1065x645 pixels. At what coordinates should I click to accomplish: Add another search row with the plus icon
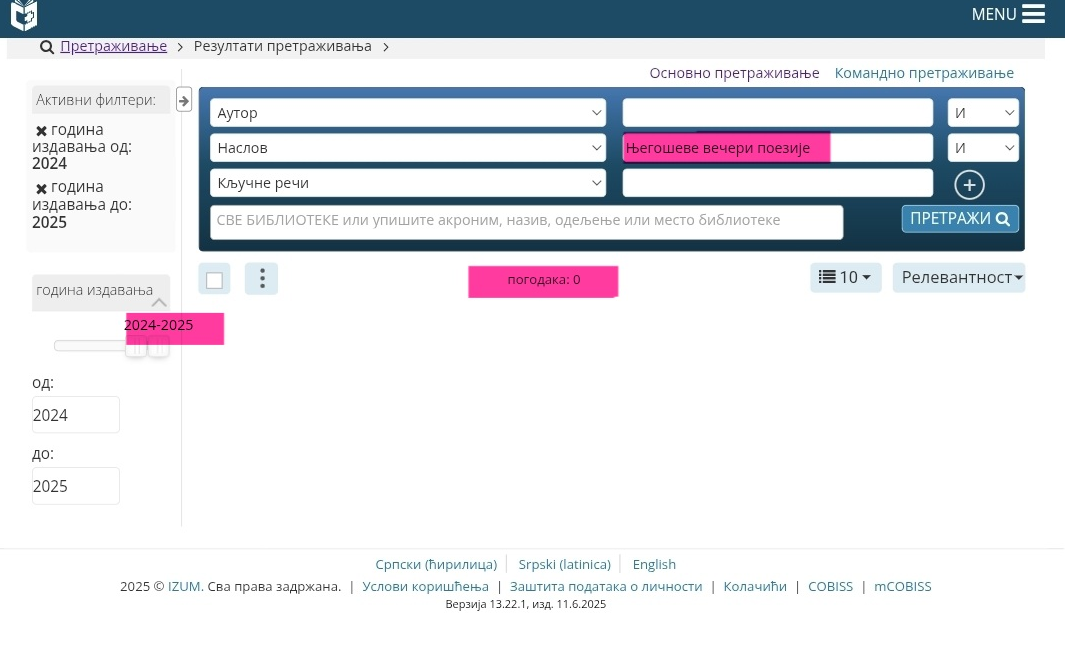pos(969,185)
